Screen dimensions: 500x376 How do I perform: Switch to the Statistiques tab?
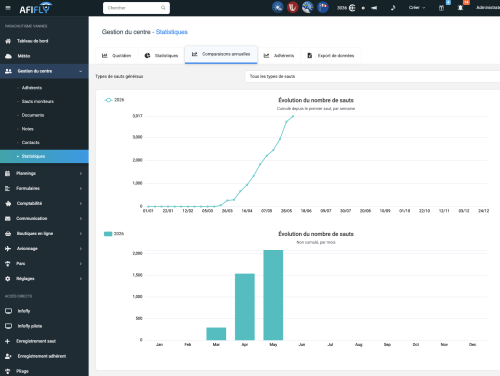[x=161, y=56]
